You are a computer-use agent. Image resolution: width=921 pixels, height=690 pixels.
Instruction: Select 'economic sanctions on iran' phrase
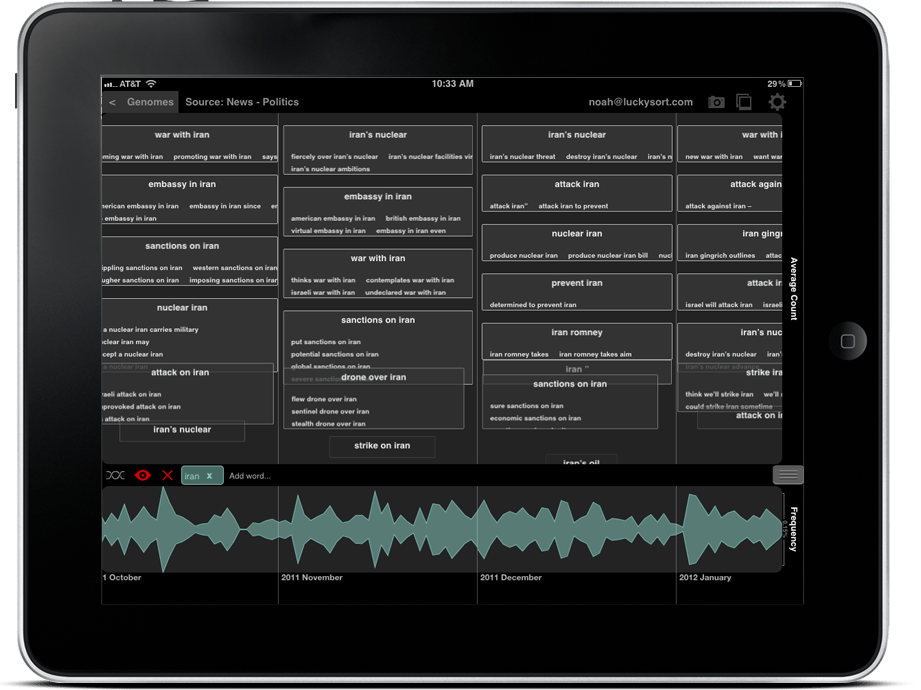point(535,418)
